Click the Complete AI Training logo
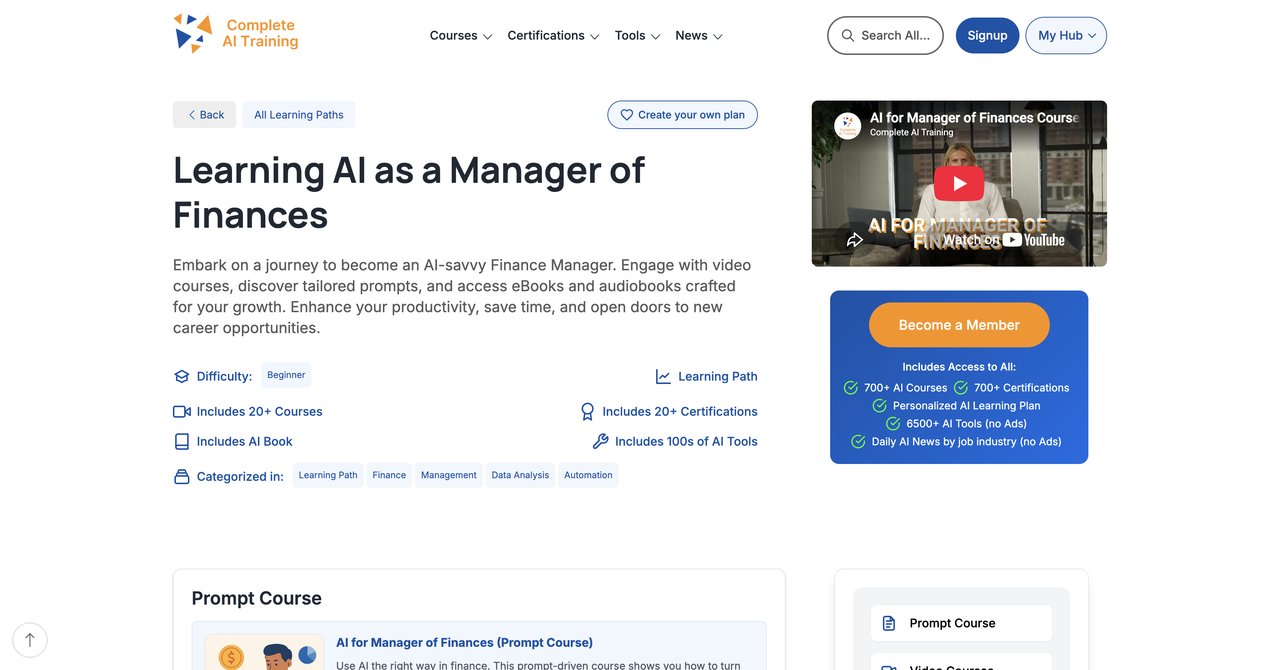1280x670 pixels. click(236, 33)
